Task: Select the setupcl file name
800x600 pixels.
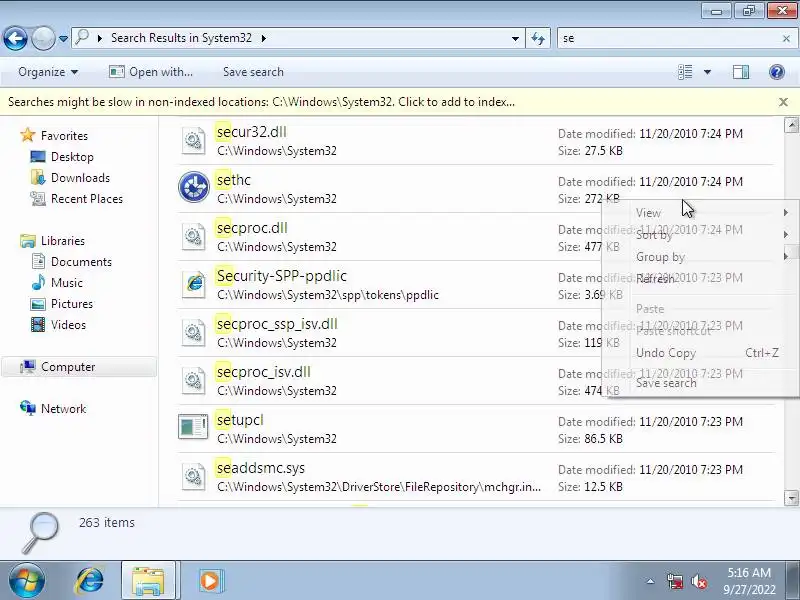Action: 240,420
